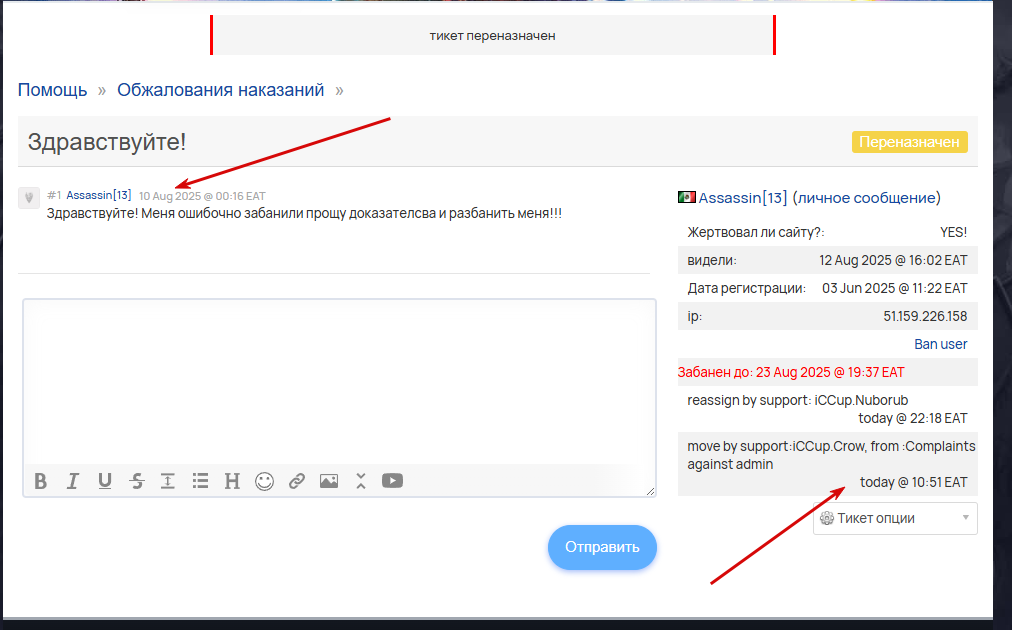This screenshot has height=630, width=1012.
Task: Click the timestamp today @ 22:18 EAT
Action: point(913,418)
